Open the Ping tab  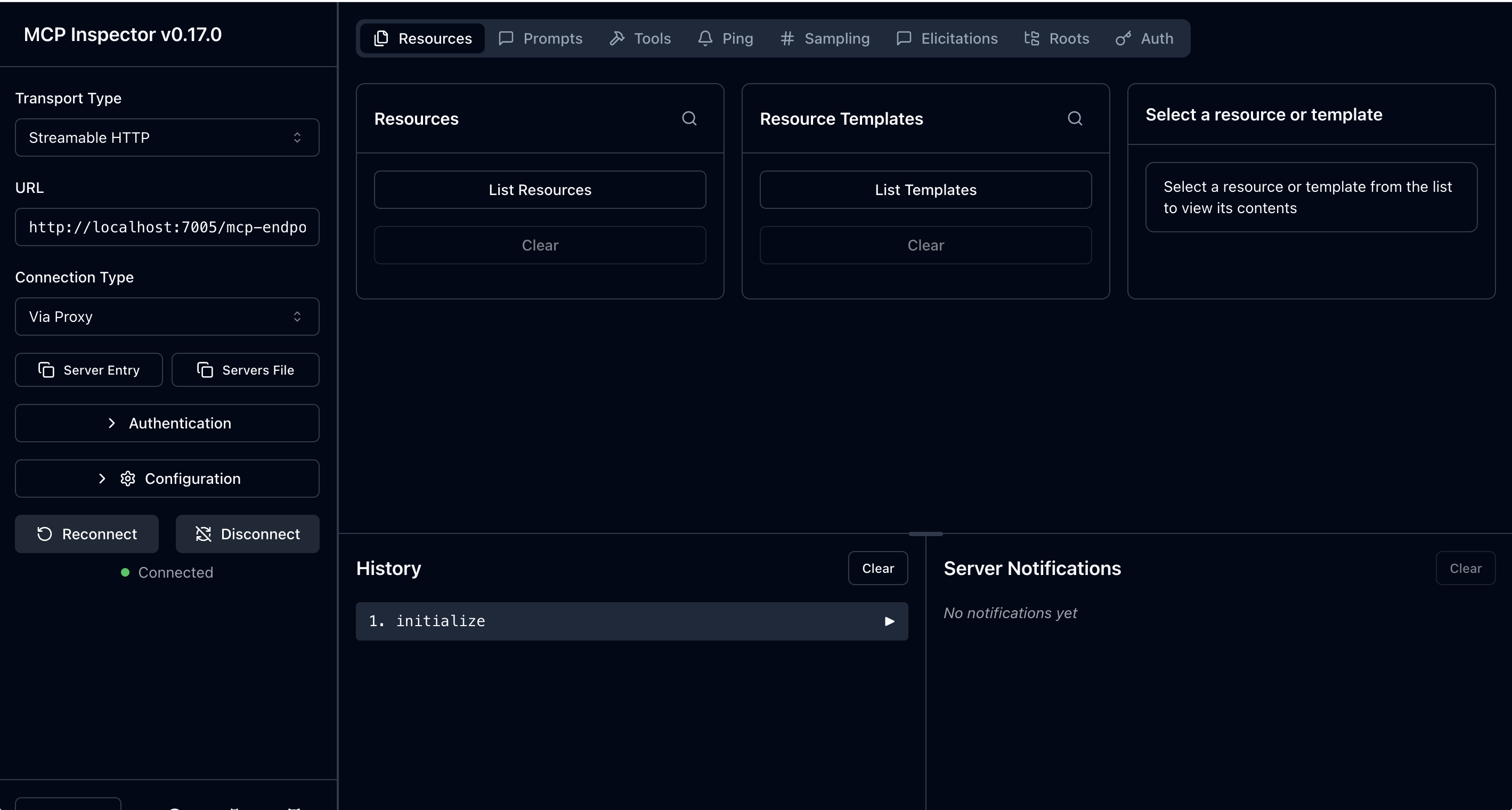coord(726,39)
